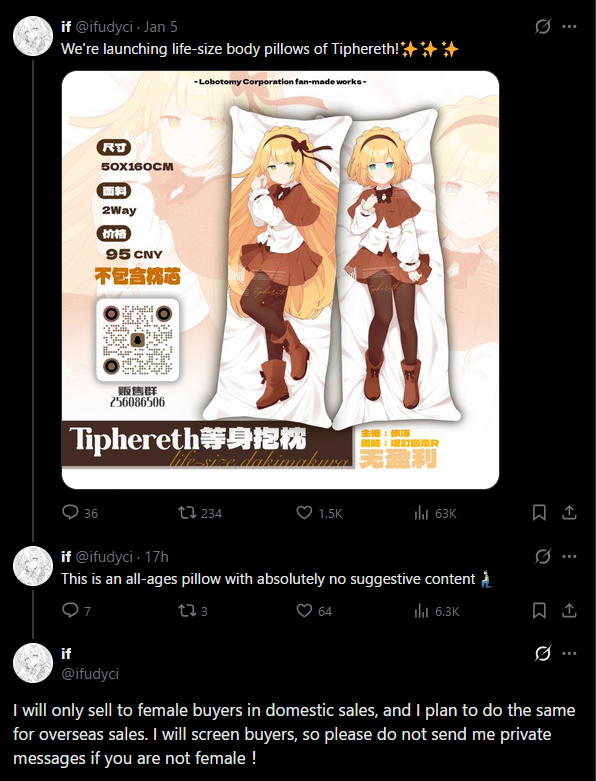Open Grok icon on the first tweet
The width and height of the screenshot is (596, 781).
(x=542, y=26)
